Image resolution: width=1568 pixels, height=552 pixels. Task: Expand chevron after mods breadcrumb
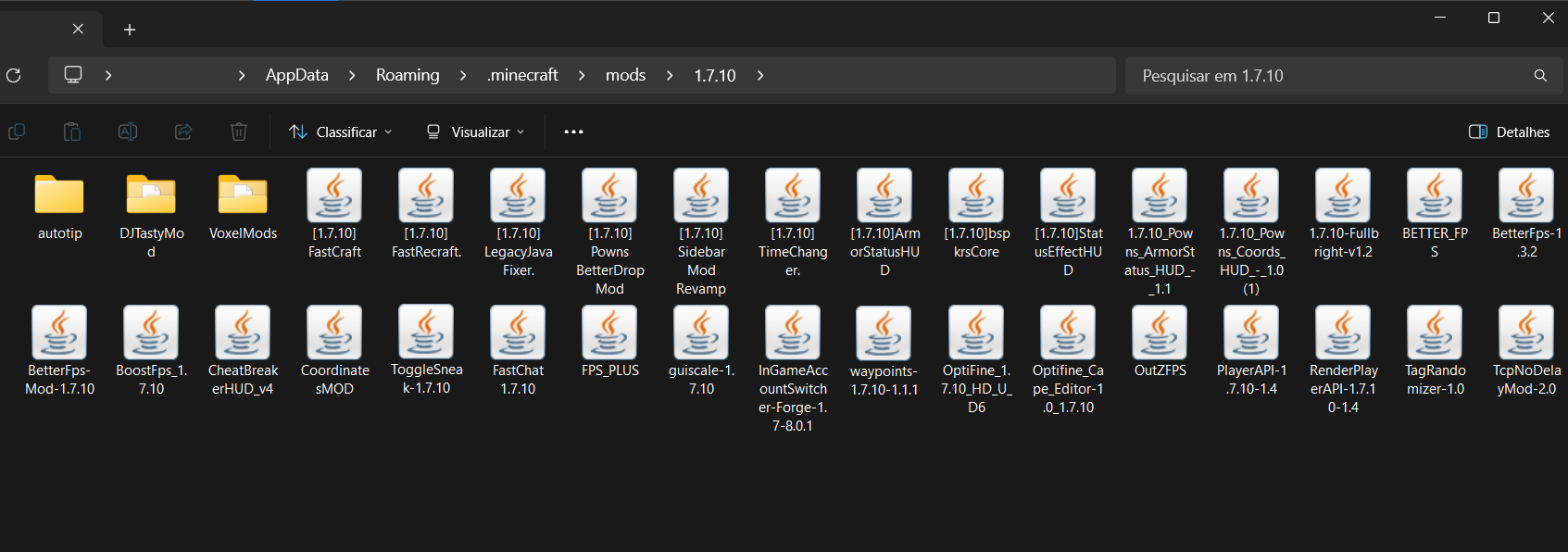click(670, 75)
